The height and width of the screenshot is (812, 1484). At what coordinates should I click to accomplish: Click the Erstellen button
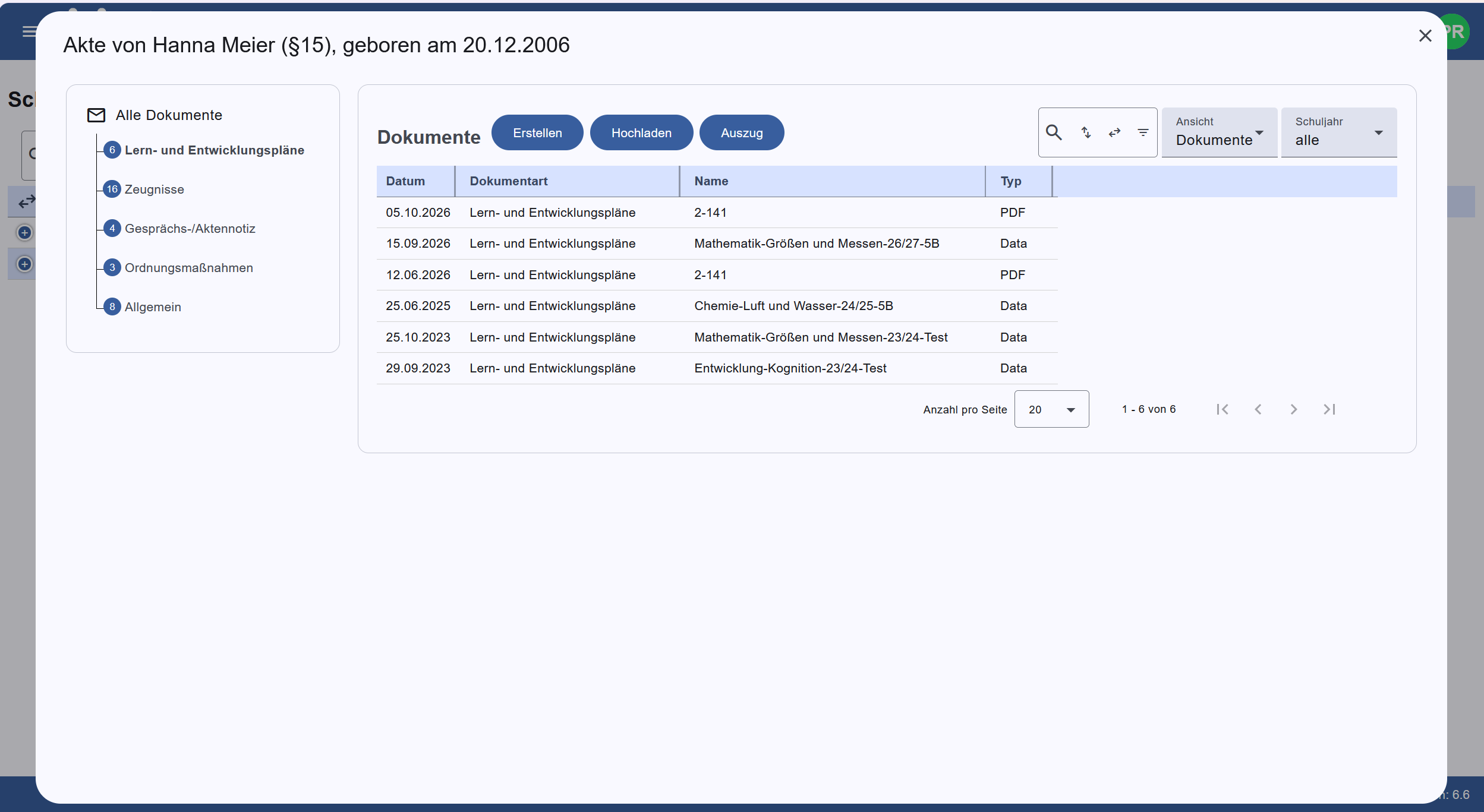pos(537,133)
